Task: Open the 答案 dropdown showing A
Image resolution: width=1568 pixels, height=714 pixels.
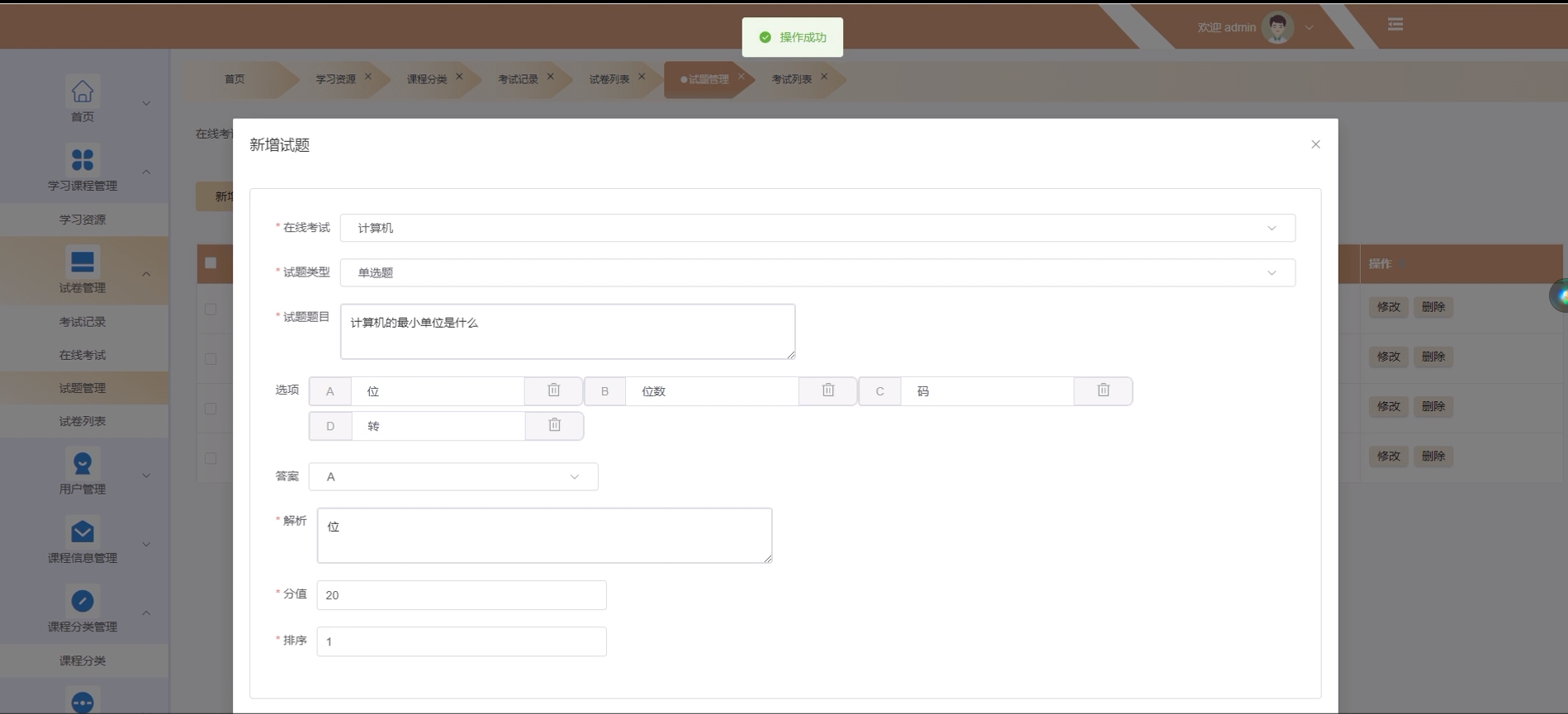Action: tap(453, 476)
